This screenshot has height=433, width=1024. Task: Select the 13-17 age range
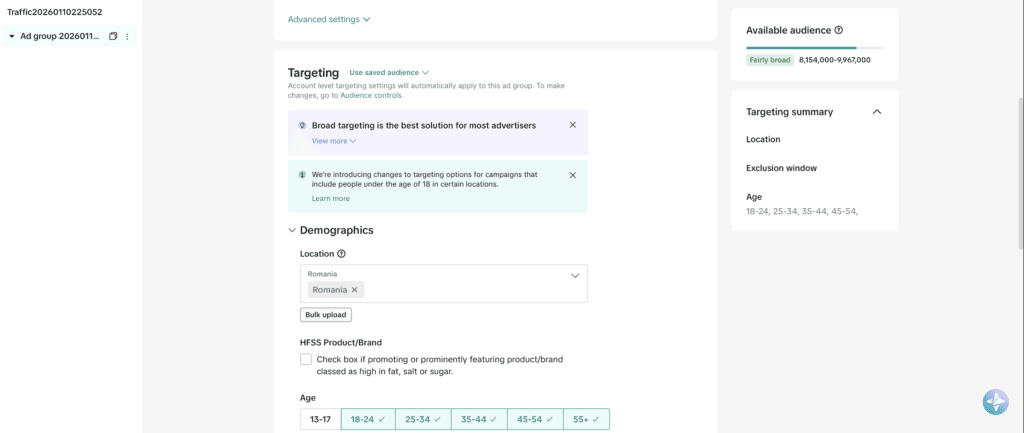(320, 419)
